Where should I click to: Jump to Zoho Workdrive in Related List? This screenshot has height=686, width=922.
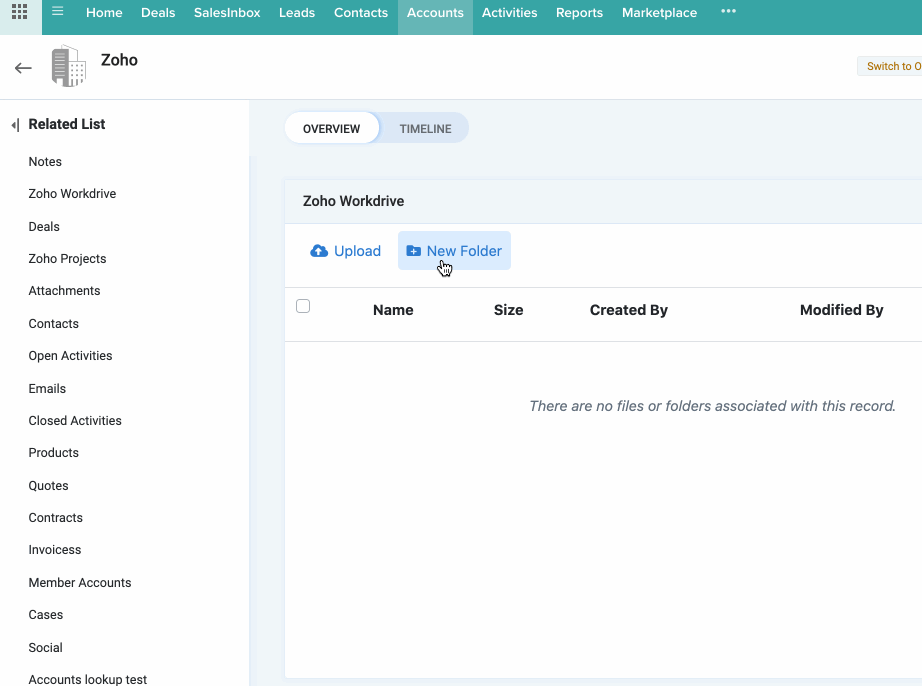click(72, 193)
